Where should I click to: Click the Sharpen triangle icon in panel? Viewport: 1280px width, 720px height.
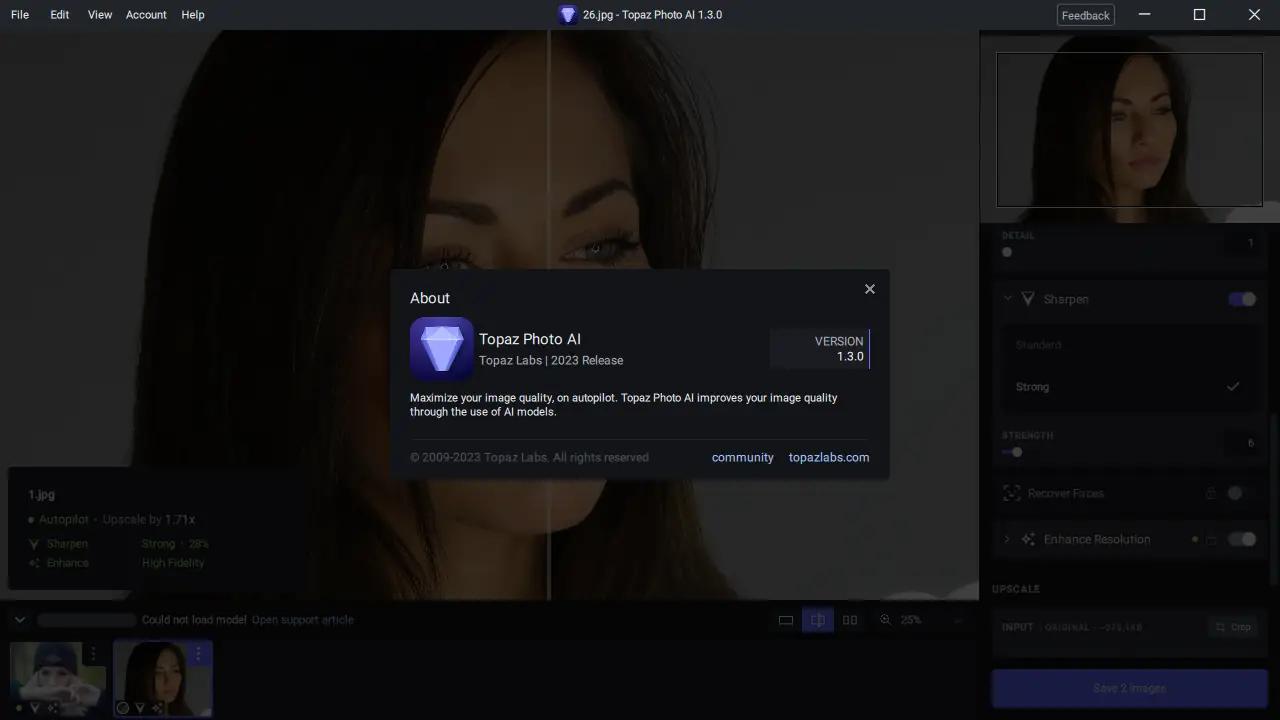click(x=1027, y=299)
